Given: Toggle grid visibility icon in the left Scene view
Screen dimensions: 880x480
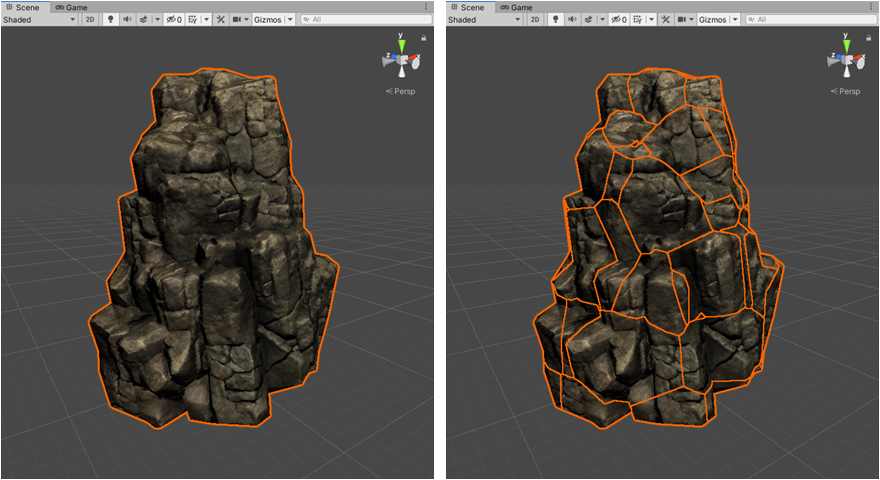Looking at the screenshot, I should point(192,19).
